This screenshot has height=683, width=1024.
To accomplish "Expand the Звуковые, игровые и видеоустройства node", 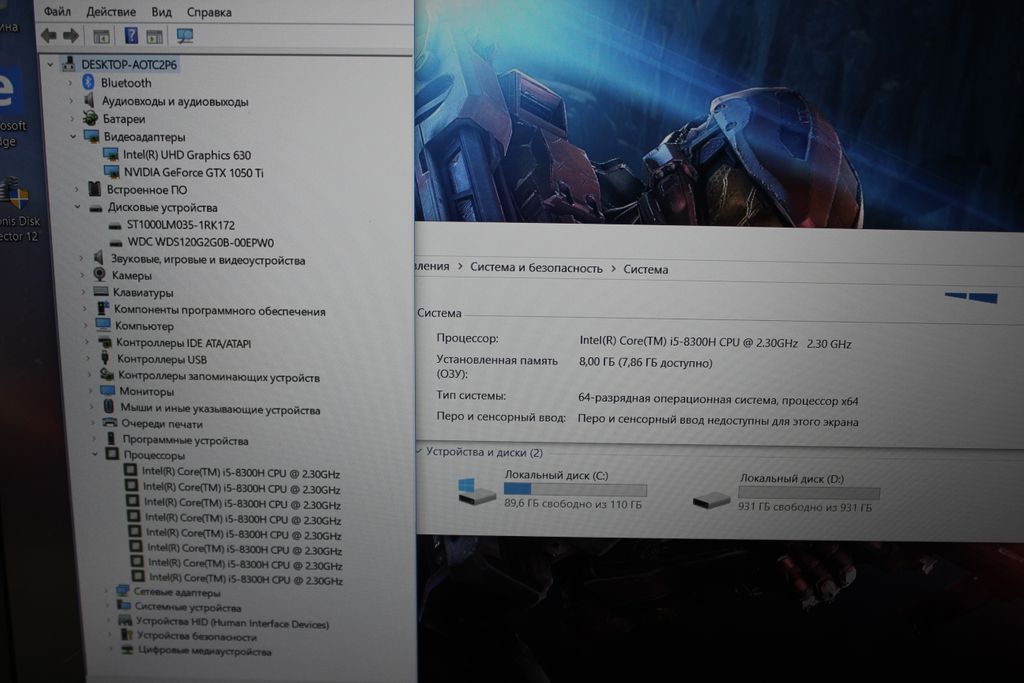I will [81, 259].
